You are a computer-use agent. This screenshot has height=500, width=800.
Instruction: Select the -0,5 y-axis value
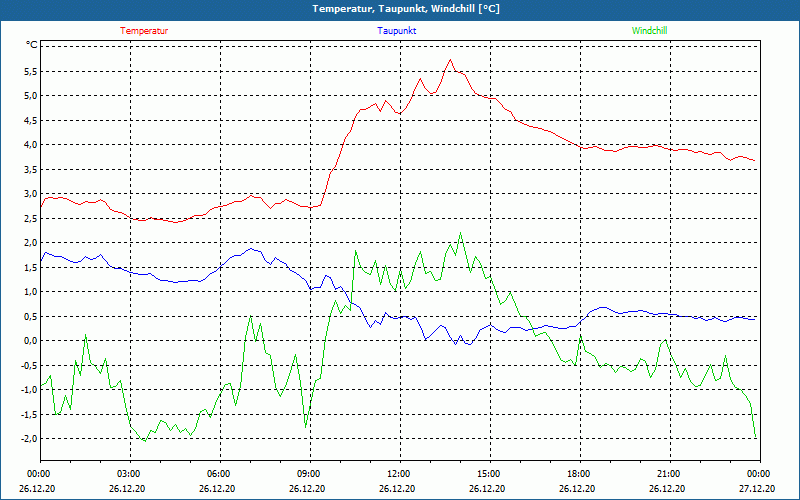pyautogui.click(x=30, y=365)
